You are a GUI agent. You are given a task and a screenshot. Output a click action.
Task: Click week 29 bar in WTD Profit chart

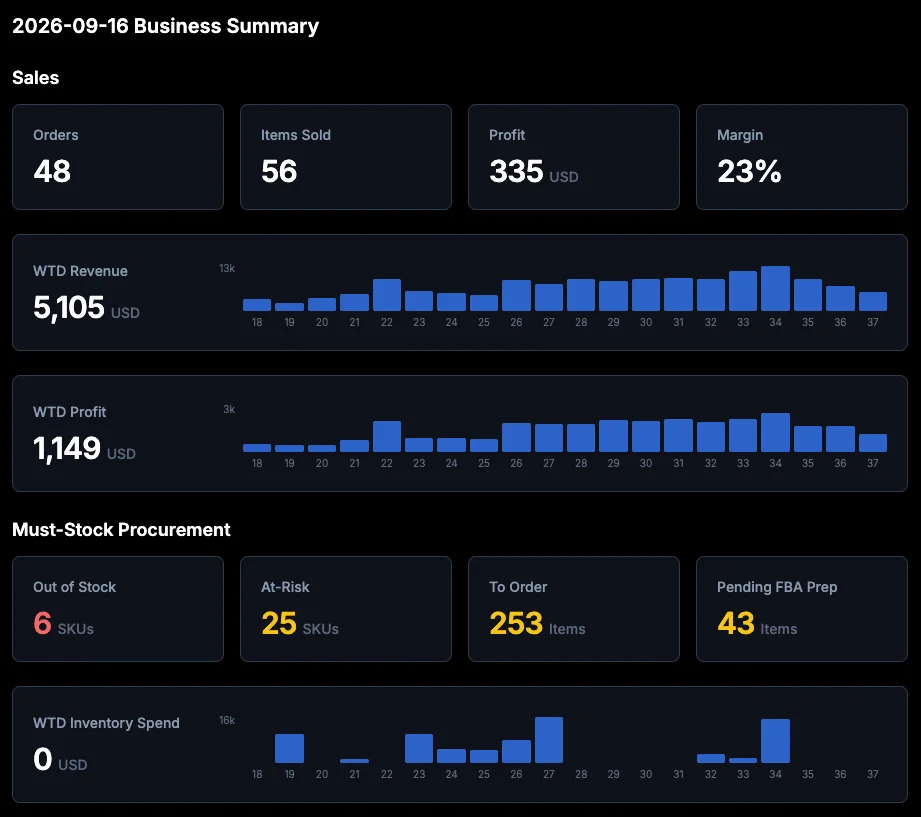click(613, 436)
